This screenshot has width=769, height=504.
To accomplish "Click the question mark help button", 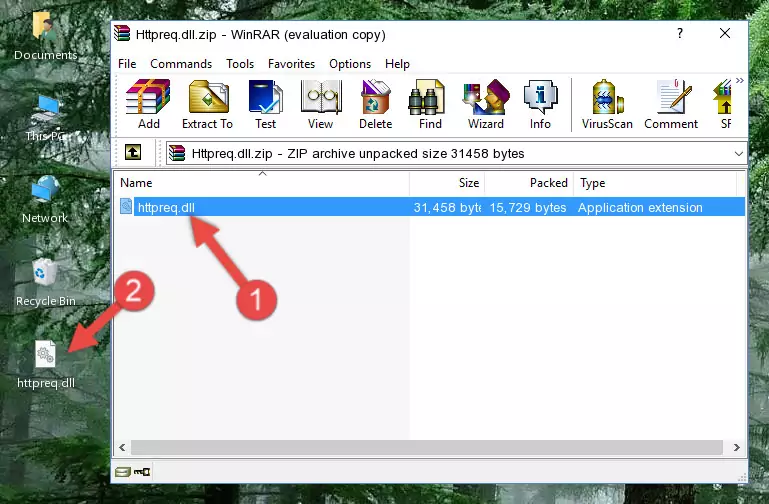I will [680, 33].
